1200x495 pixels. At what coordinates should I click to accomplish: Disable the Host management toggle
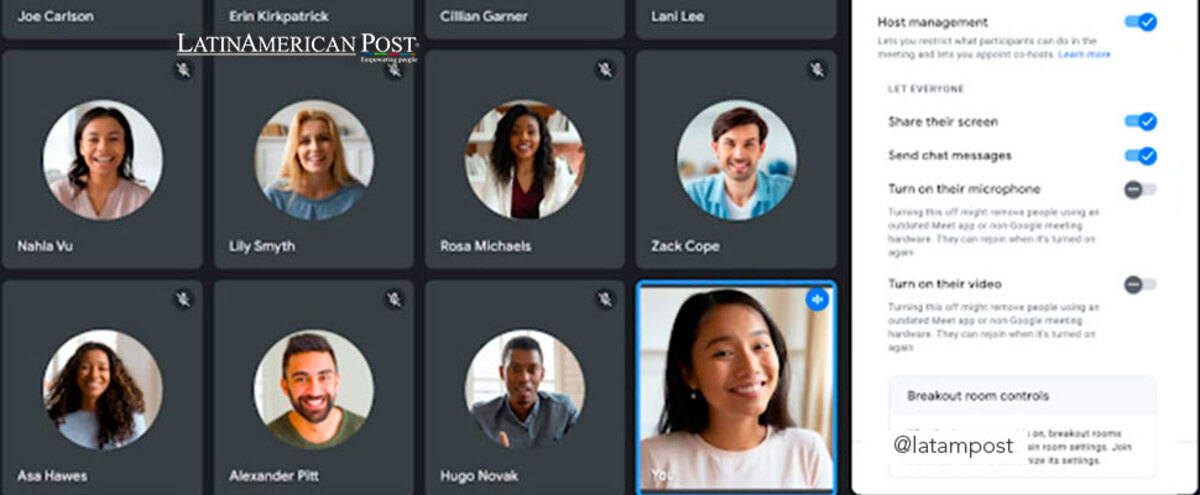click(x=1141, y=21)
